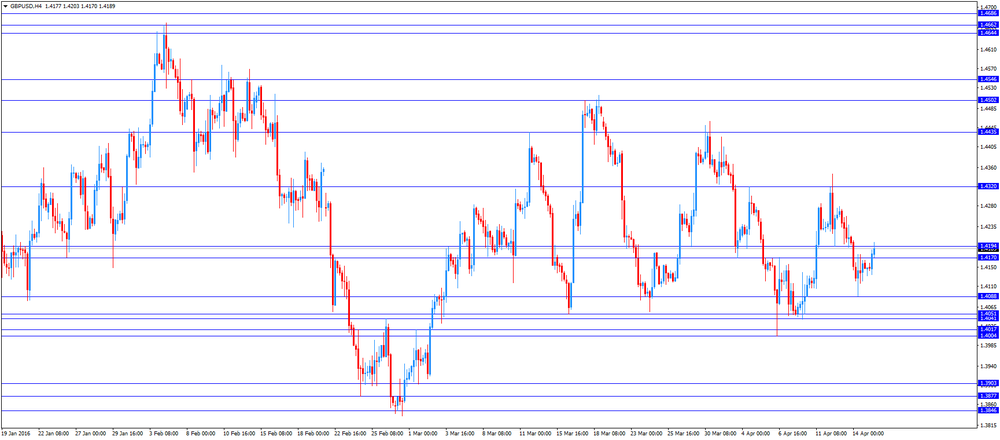Select the 1.3903 level price label

pyautogui.click(x=987, y=383)
